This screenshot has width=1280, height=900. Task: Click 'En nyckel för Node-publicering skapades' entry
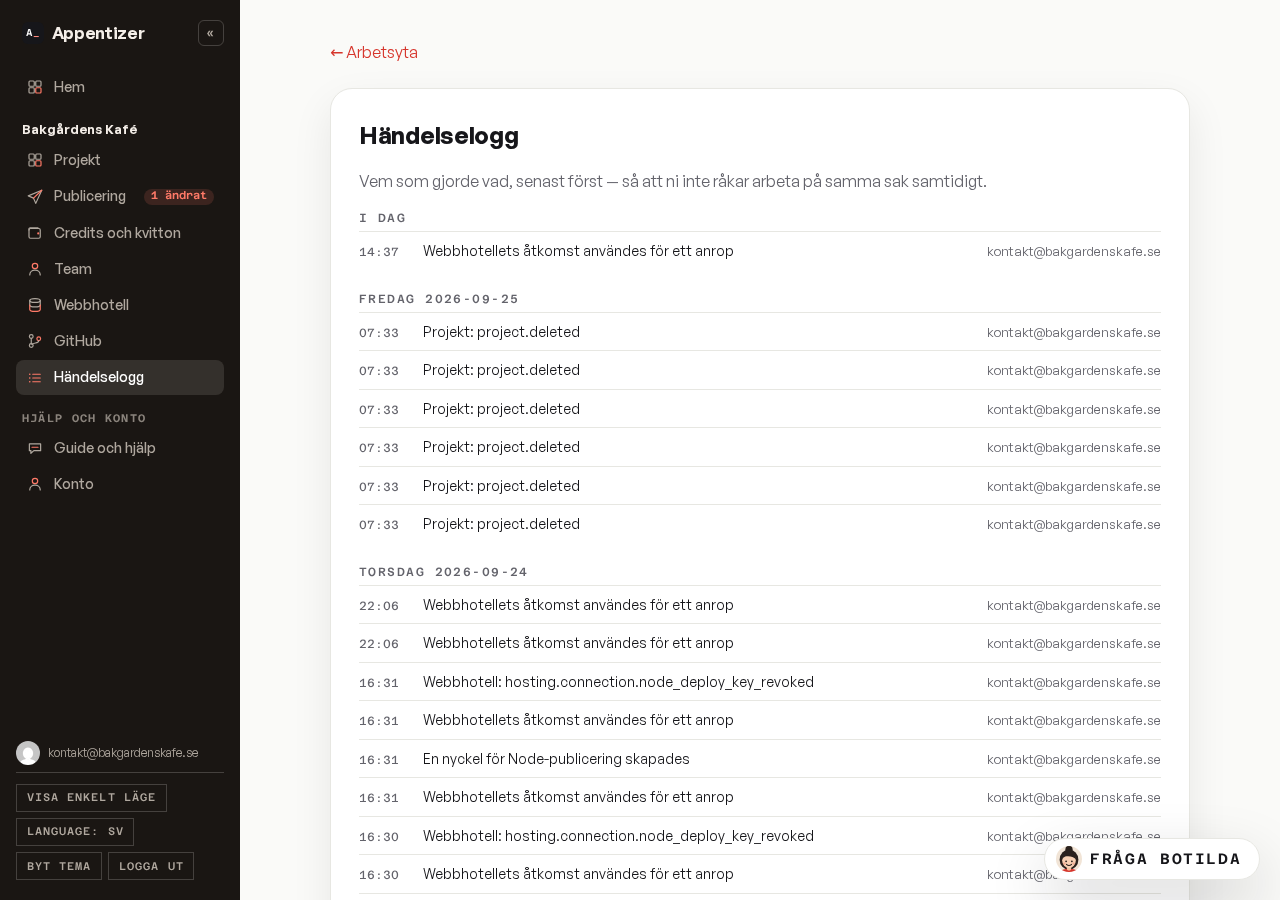coord(760,759)
